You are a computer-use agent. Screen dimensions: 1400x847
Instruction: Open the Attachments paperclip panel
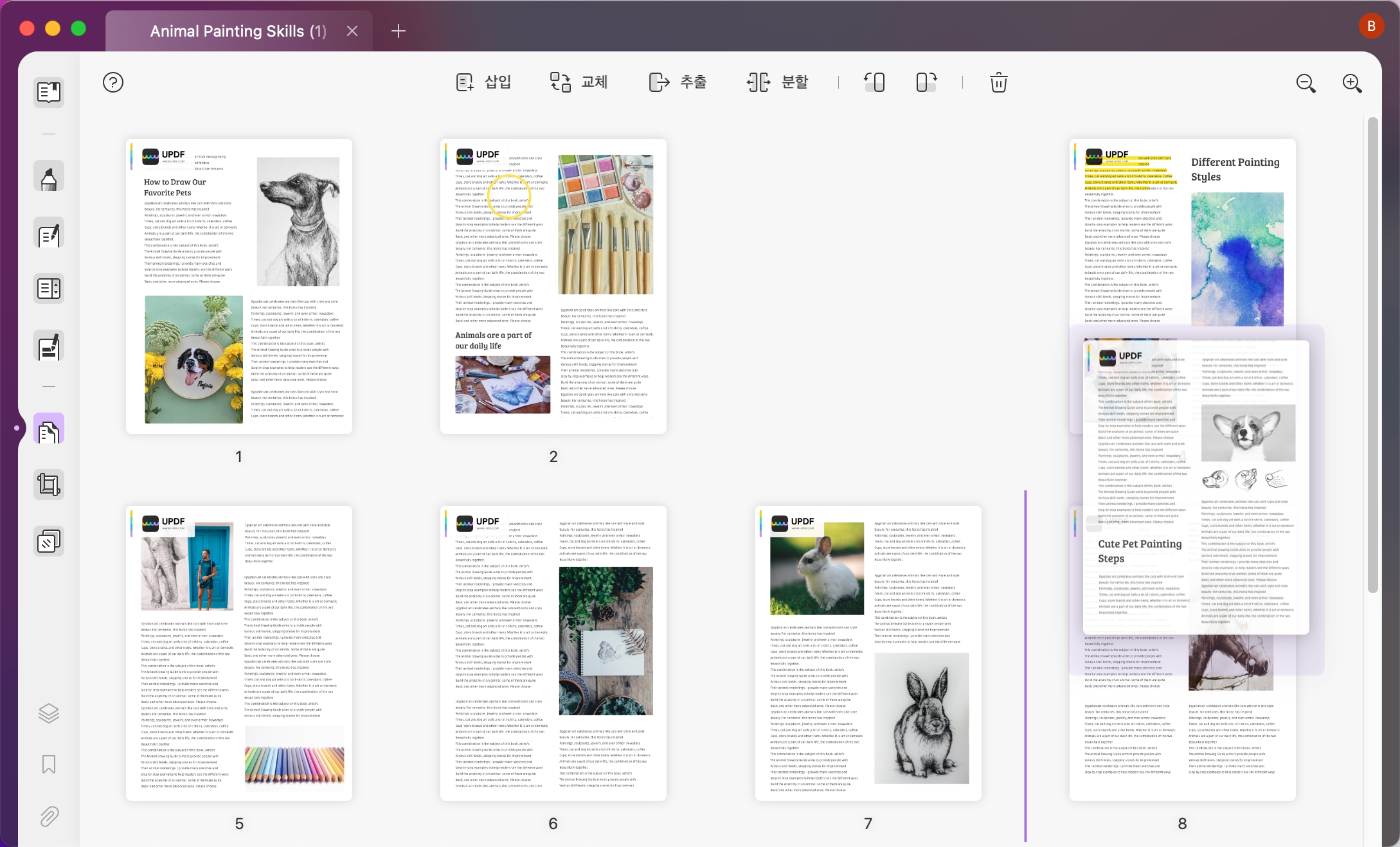tap(49, 816)
